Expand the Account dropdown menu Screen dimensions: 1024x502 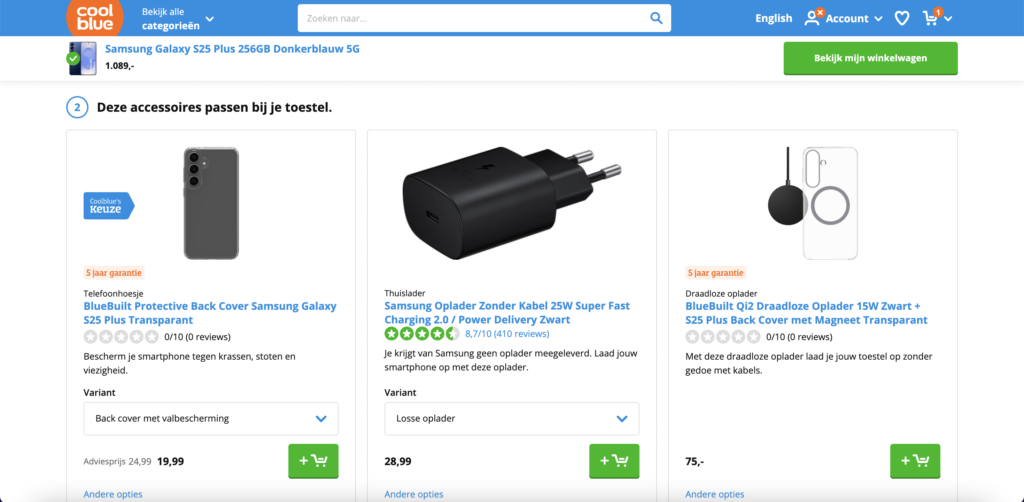[x=878, y=18]
